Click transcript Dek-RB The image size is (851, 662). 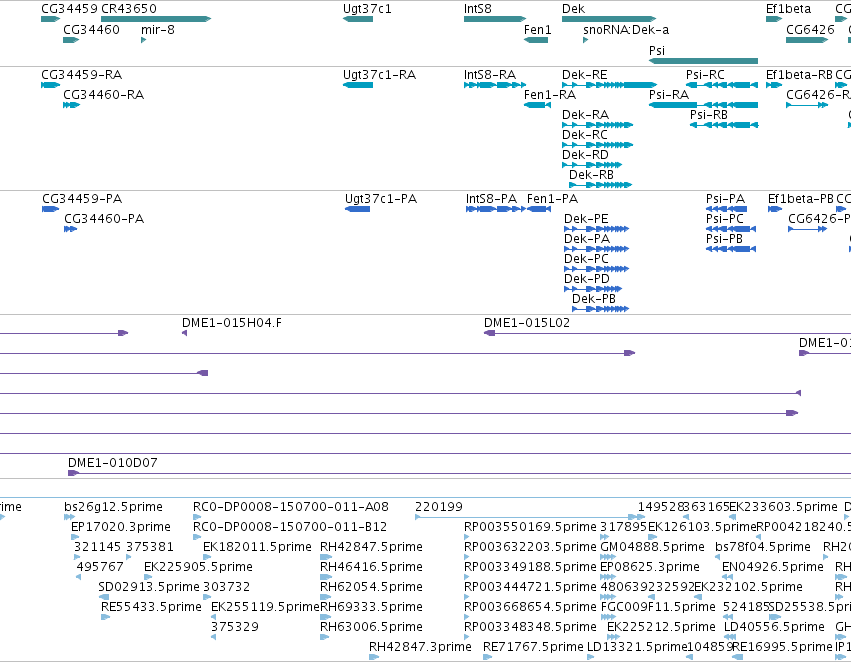[601, 185]
